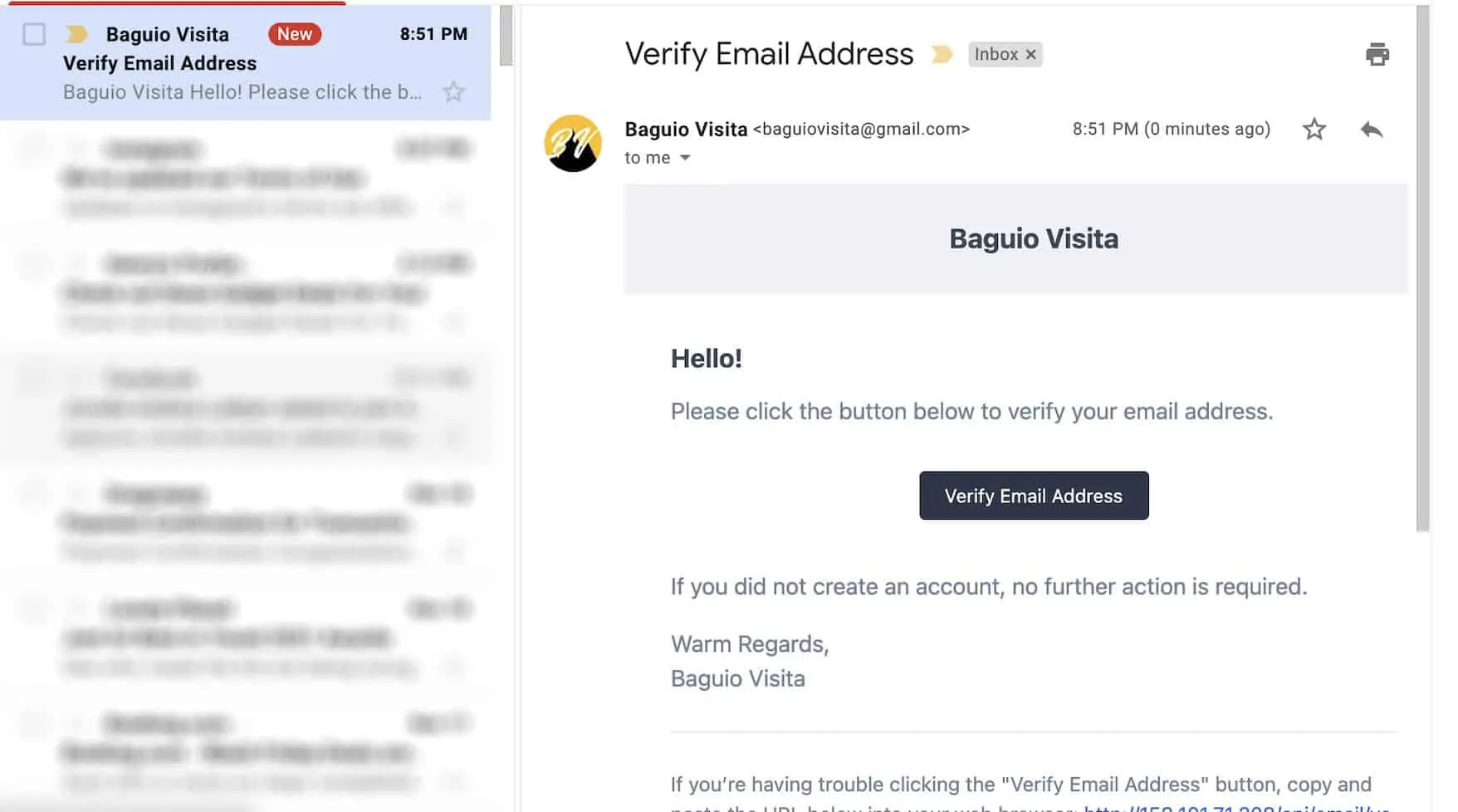Expand recipient details next to "to me"
The image size is (1458, 812).
pyautogui.click(x=685, y=158)
